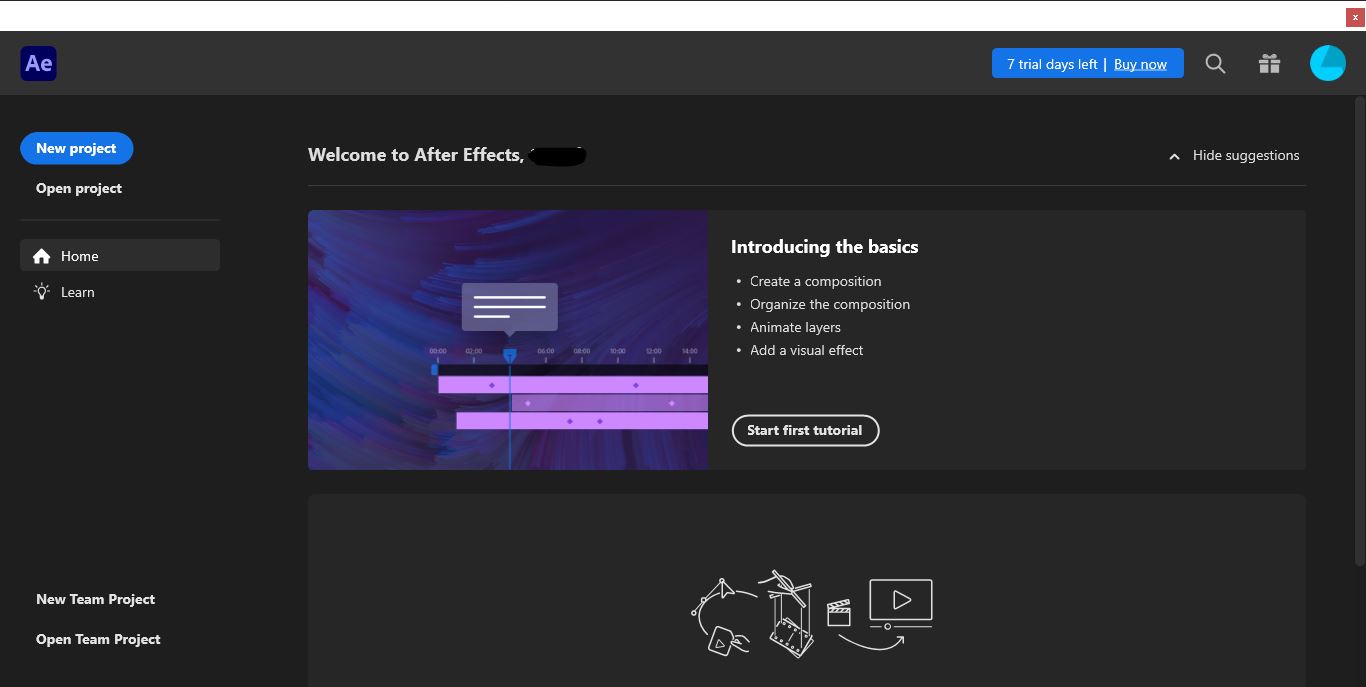Click the Welcome to After Effects heading
This screenshot has height=687, width=1366.
(415, 155)
